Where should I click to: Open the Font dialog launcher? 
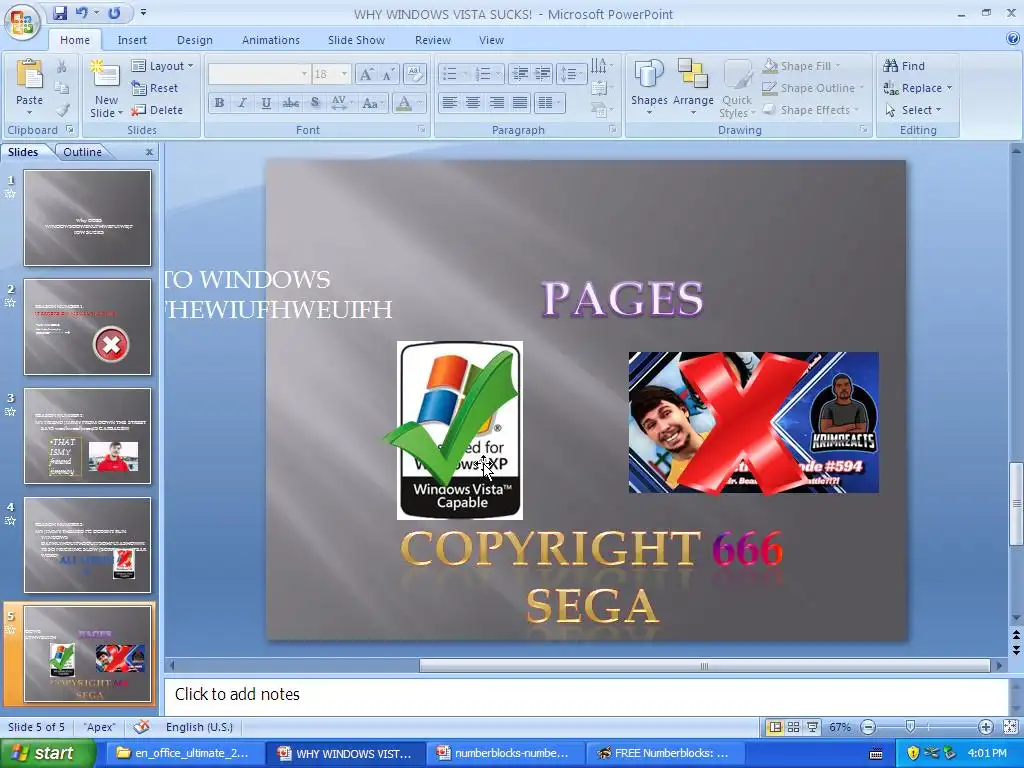(x=421, y=130)
